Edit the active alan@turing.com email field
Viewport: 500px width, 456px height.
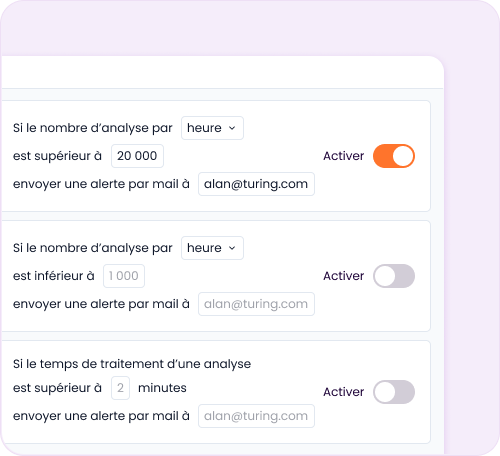[256, 184]
